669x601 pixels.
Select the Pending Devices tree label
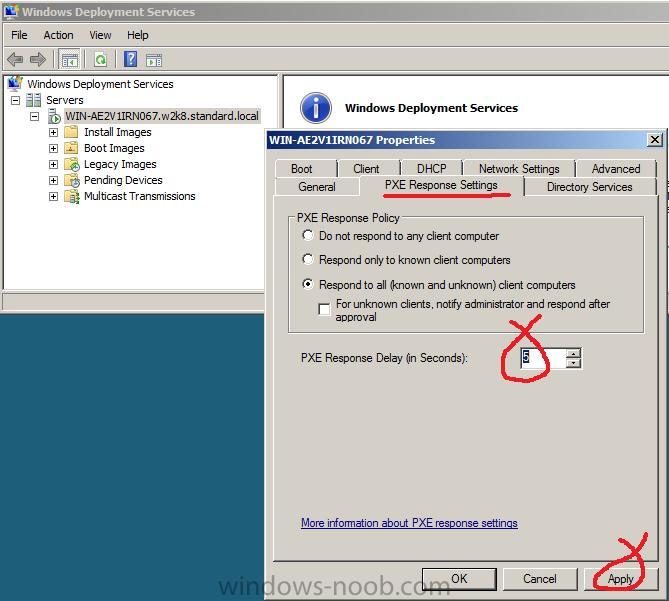tap(123, 180)
